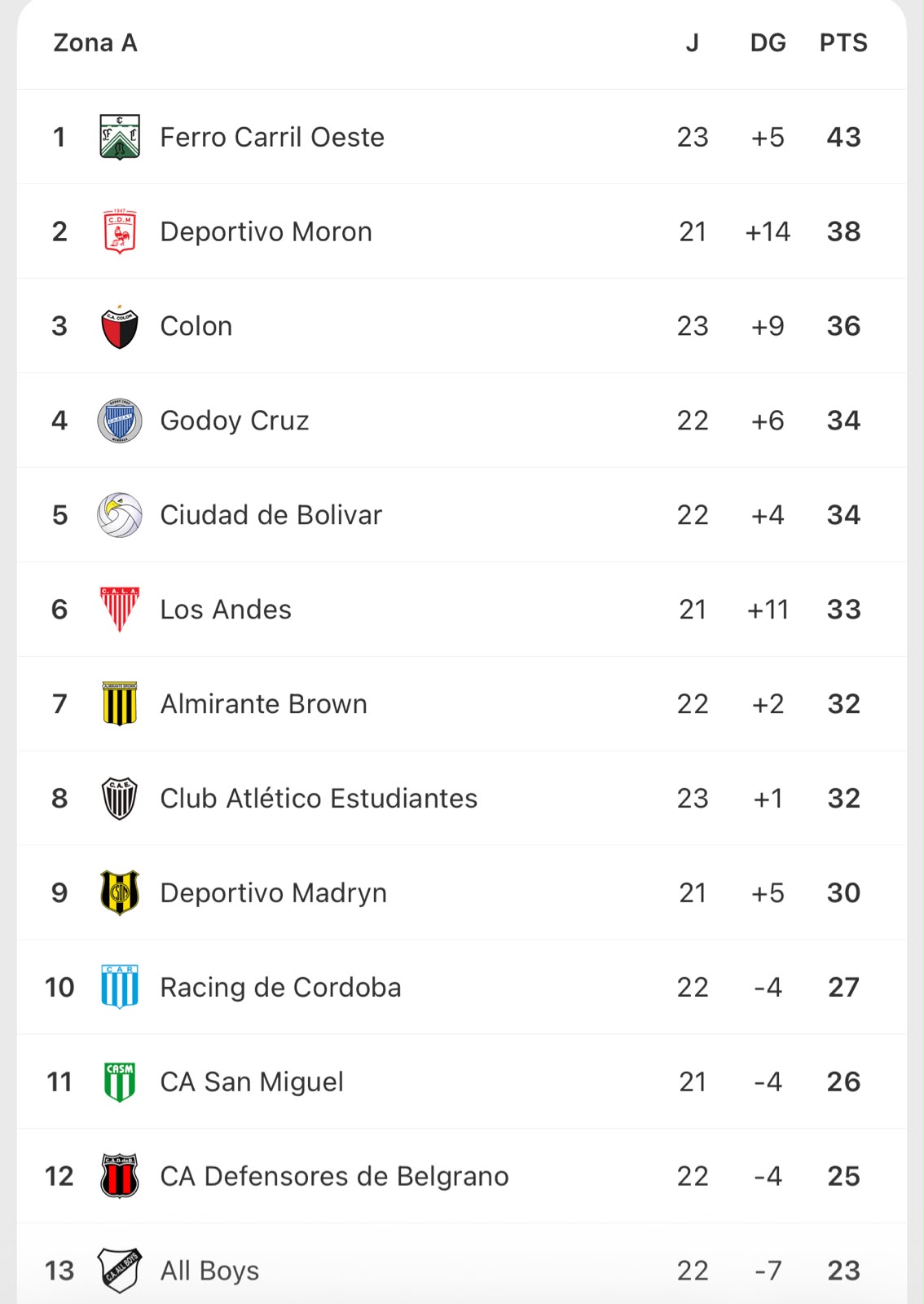Tap the Racing de Cordoba sky-blue crest
Image resolution: width=924 pixels, height=1304 pixels.
(120, 988)
